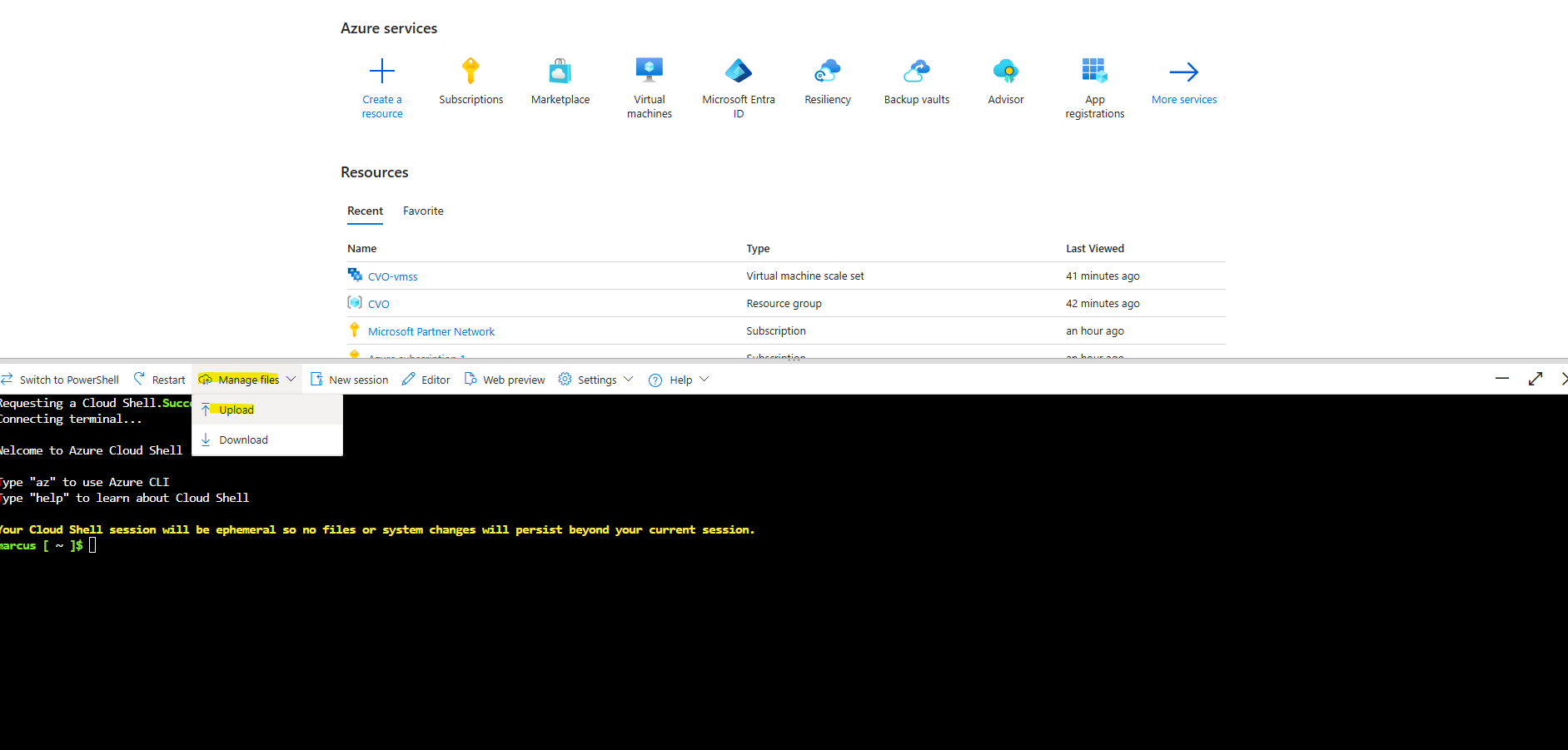Open the Subscriptions key icon
This screenshot has width=1568, height=750.
[x=470, y=71]
